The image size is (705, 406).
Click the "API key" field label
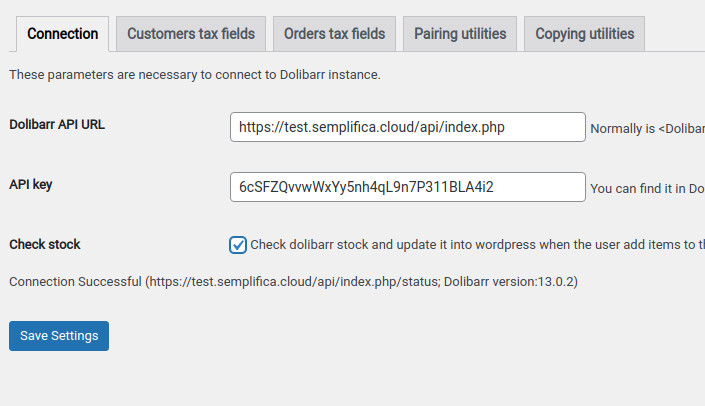tap(31, 185)
